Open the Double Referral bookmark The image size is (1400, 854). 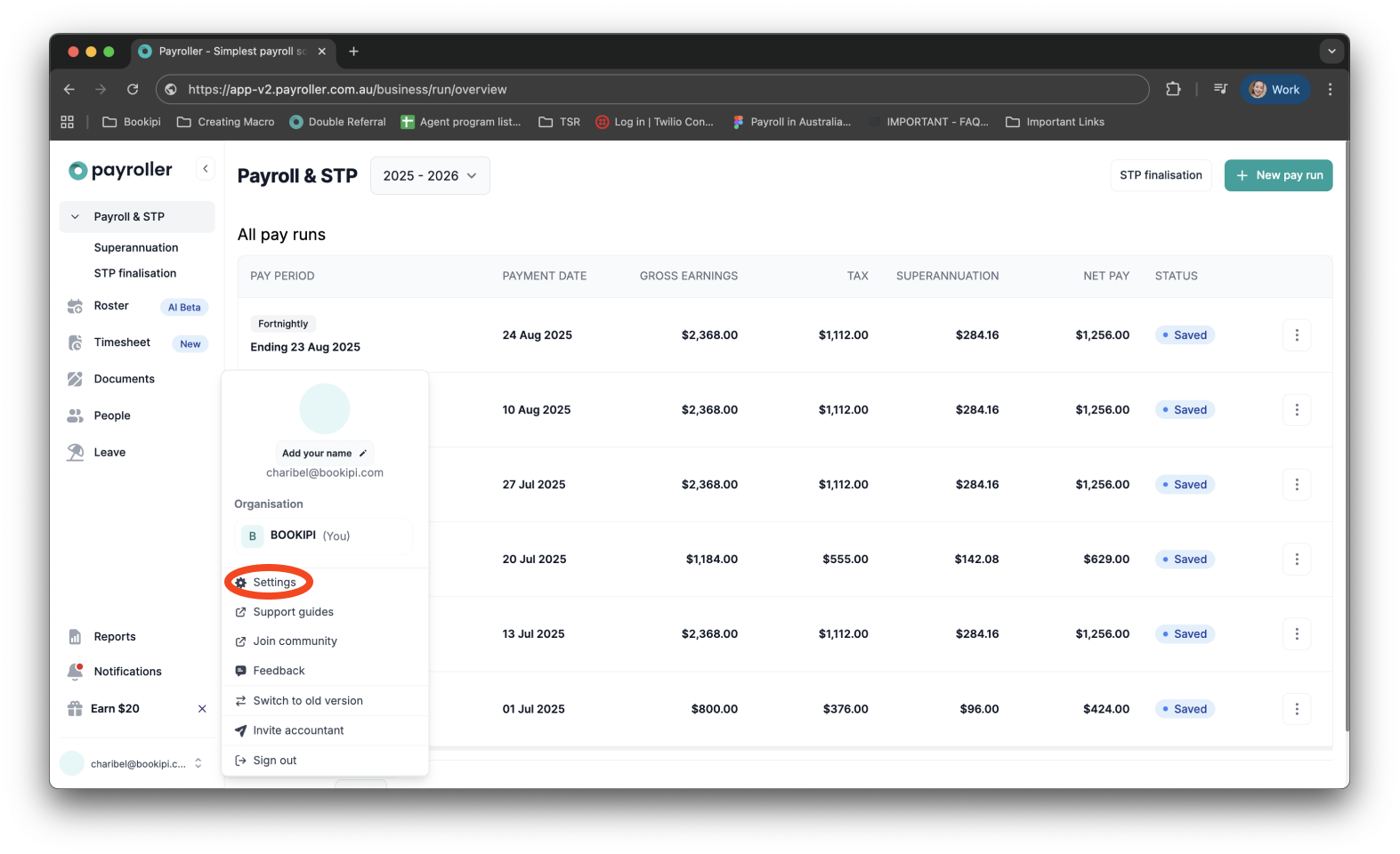pos(337,122)
